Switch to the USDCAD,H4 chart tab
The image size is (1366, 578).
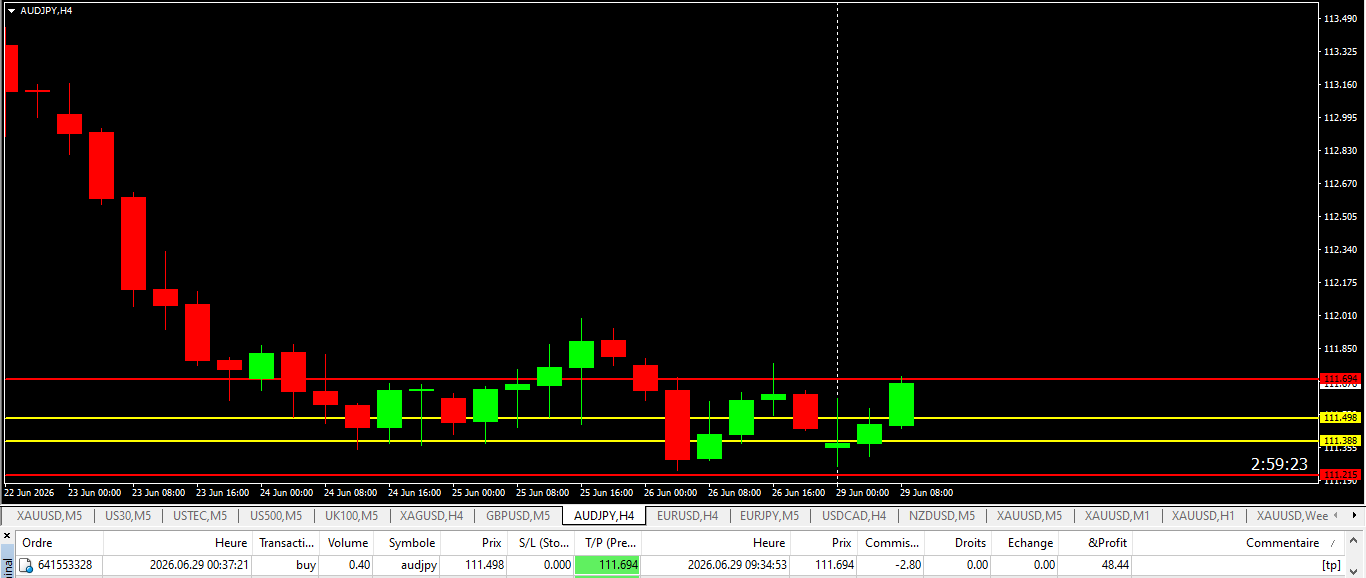tap(854, 516)
